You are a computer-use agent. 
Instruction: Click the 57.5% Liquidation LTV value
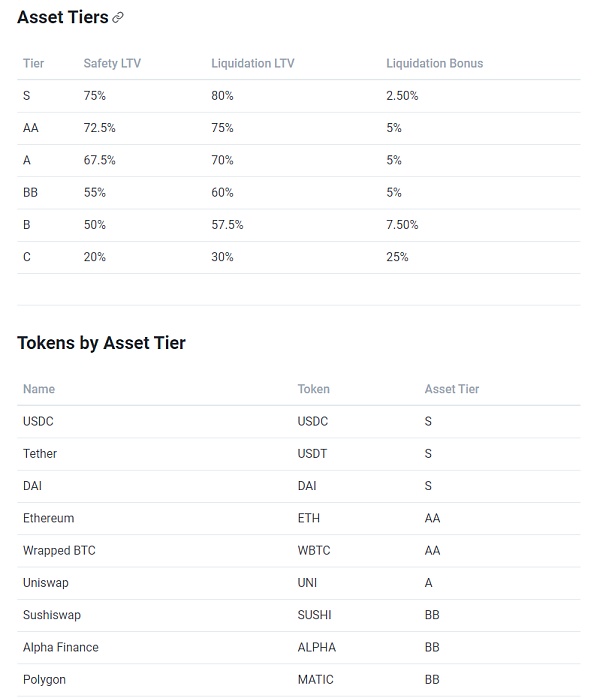click(x=227, y=225)
